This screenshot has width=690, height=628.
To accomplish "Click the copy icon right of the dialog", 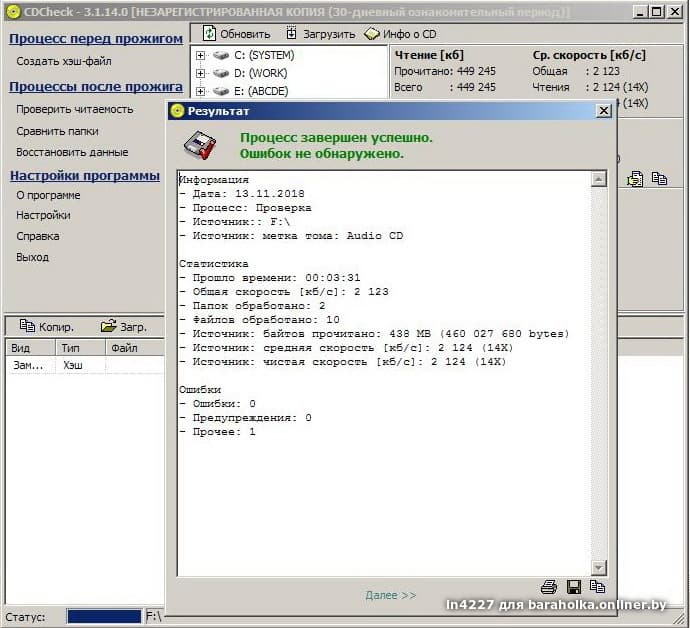I will 659,178.
